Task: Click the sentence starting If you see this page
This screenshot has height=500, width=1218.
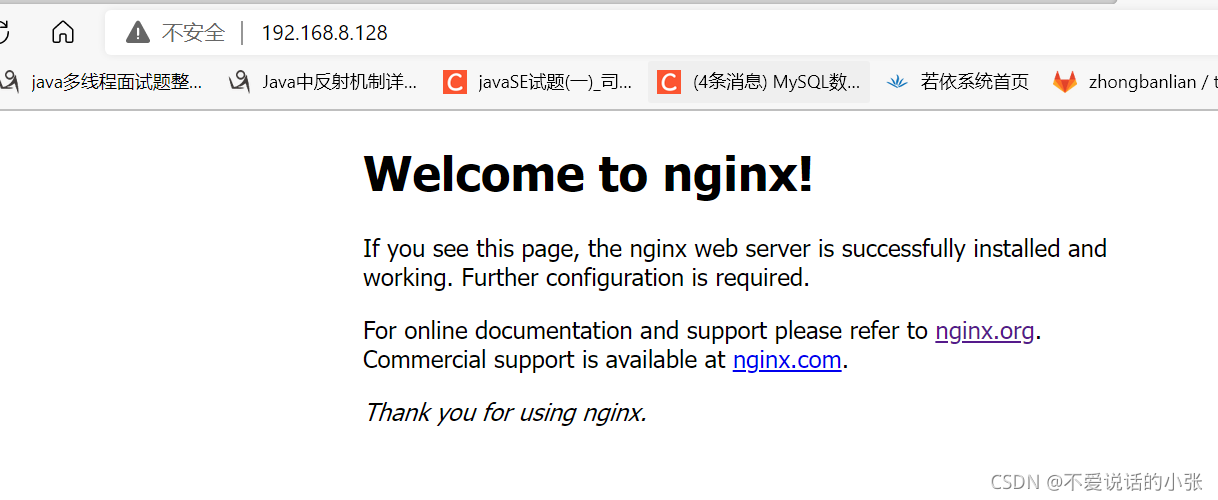Action: click(735, 263)
